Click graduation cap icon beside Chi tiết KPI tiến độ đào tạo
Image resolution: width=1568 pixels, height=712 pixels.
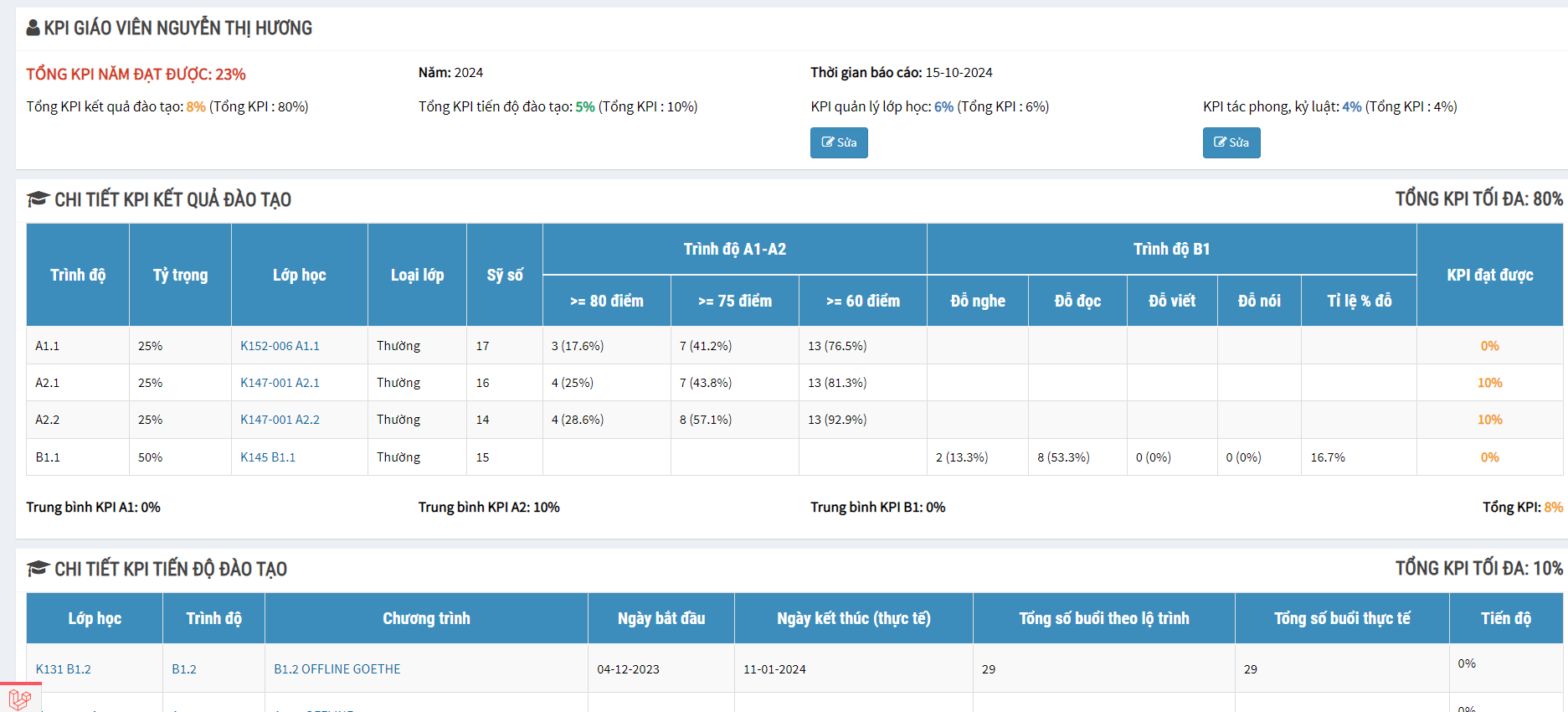click(38, 569)
